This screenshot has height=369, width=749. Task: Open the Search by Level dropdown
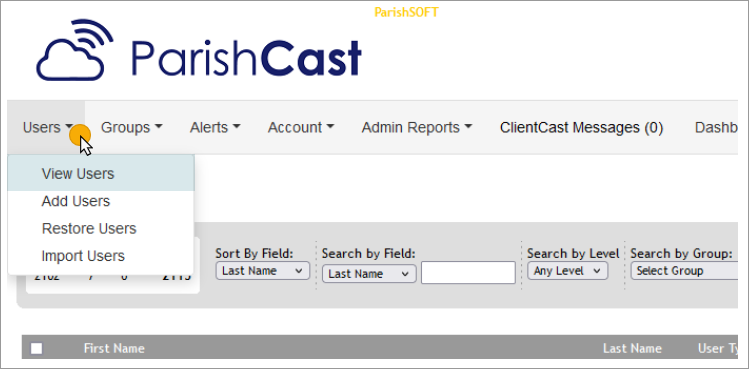click(567, 271)
